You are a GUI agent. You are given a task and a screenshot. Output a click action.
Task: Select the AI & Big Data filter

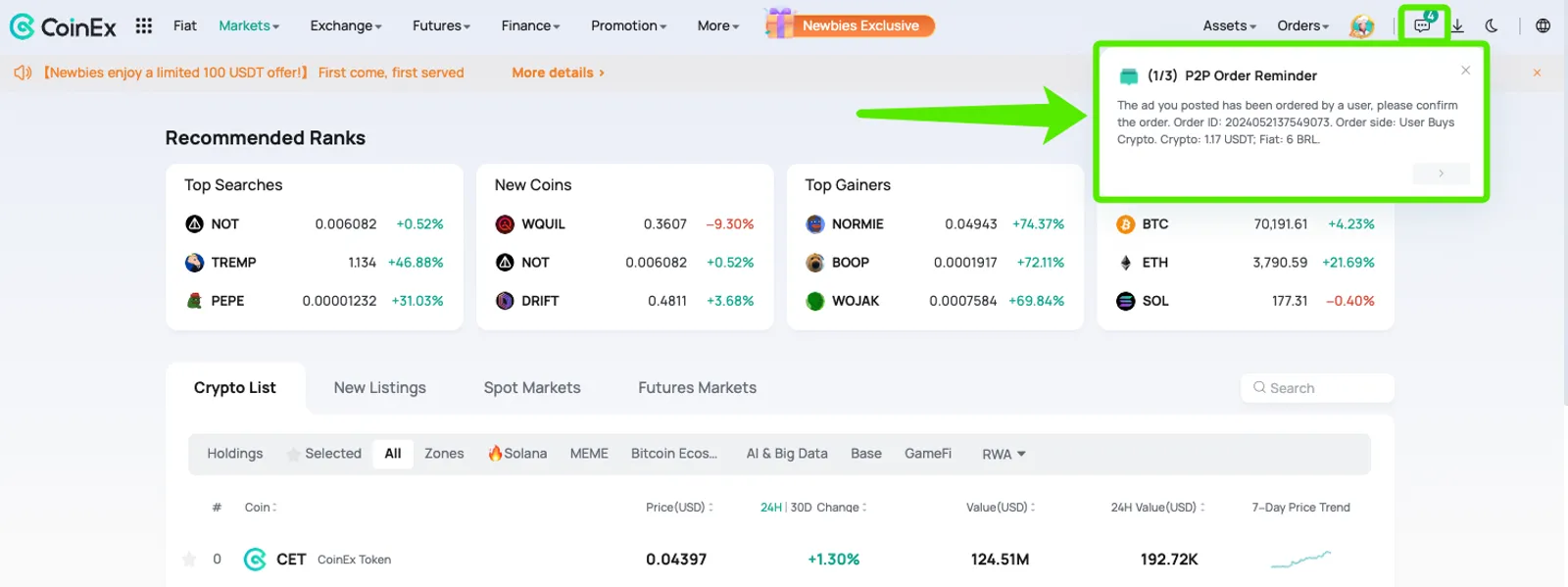[787, 454]
